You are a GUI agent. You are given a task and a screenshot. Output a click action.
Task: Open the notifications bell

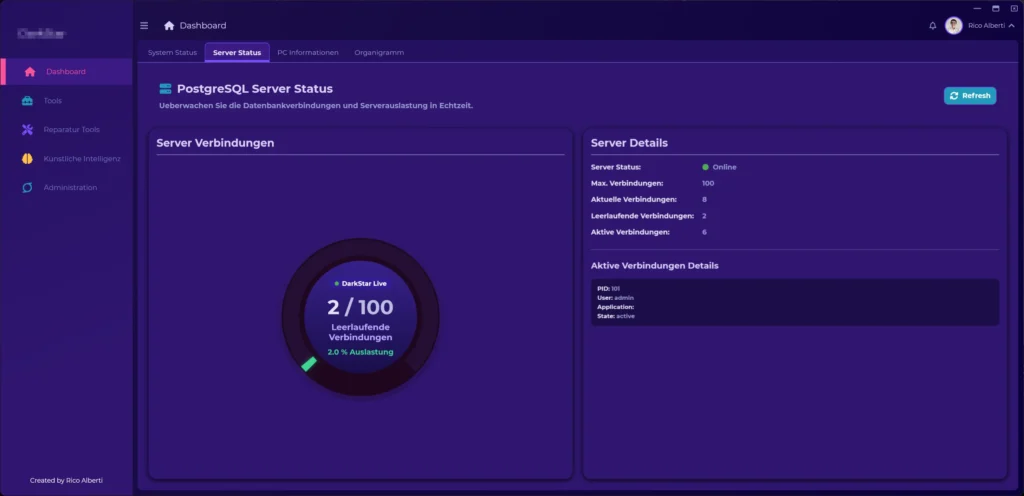(933, 25)
